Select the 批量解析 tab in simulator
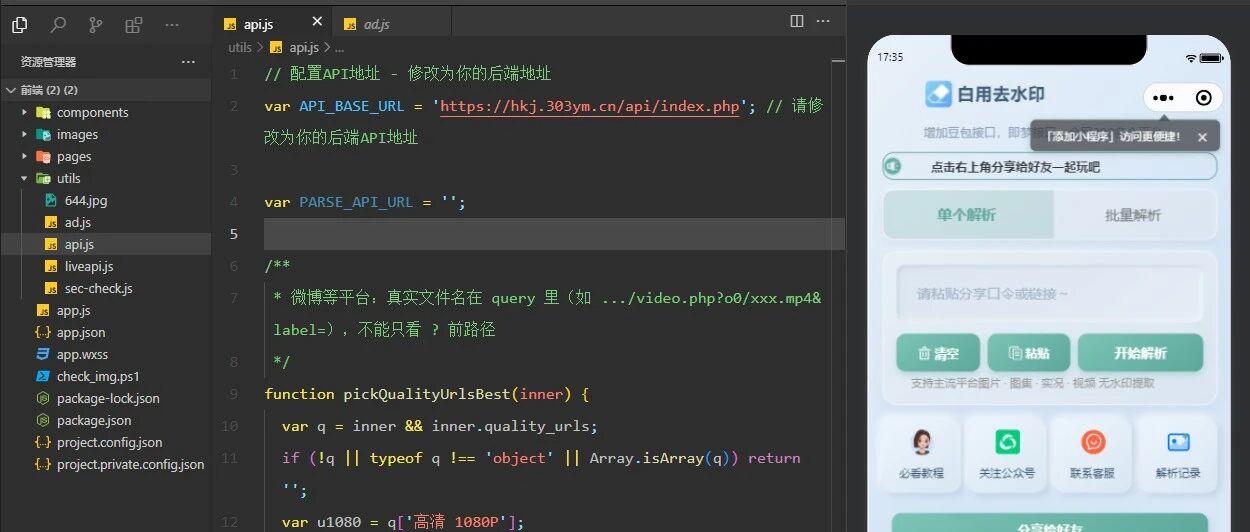The width and height of the screenshot is (1250, 532). 1133,214
